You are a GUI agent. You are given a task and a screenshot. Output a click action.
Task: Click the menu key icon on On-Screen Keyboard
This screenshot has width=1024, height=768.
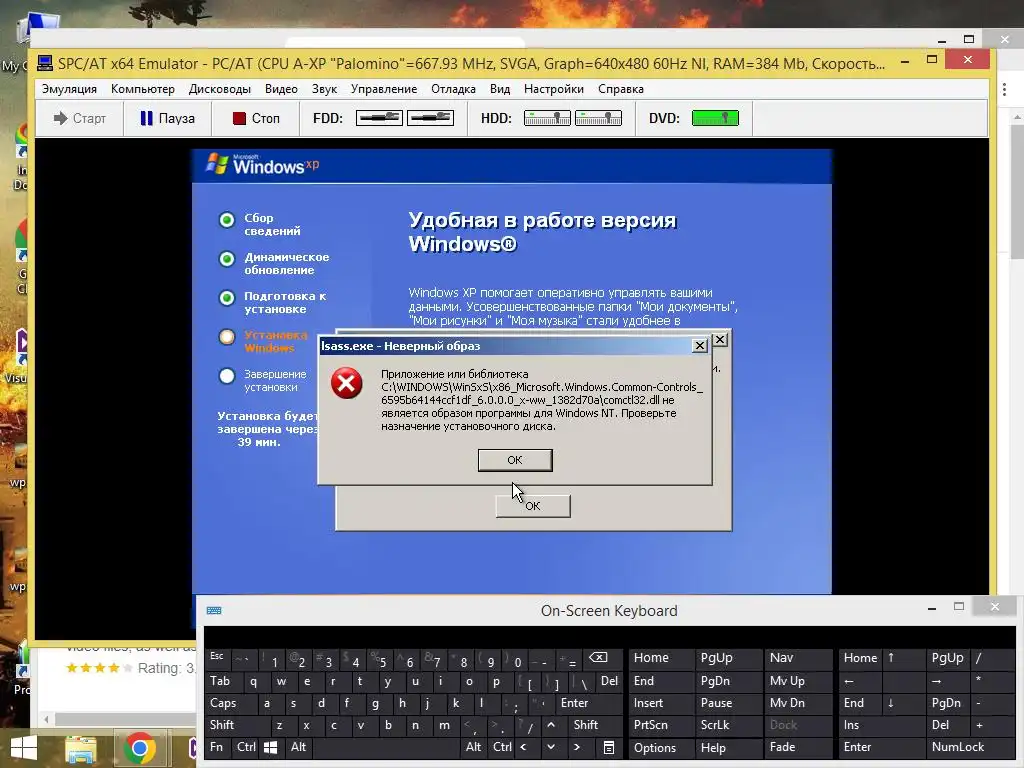tap(609, 748)
